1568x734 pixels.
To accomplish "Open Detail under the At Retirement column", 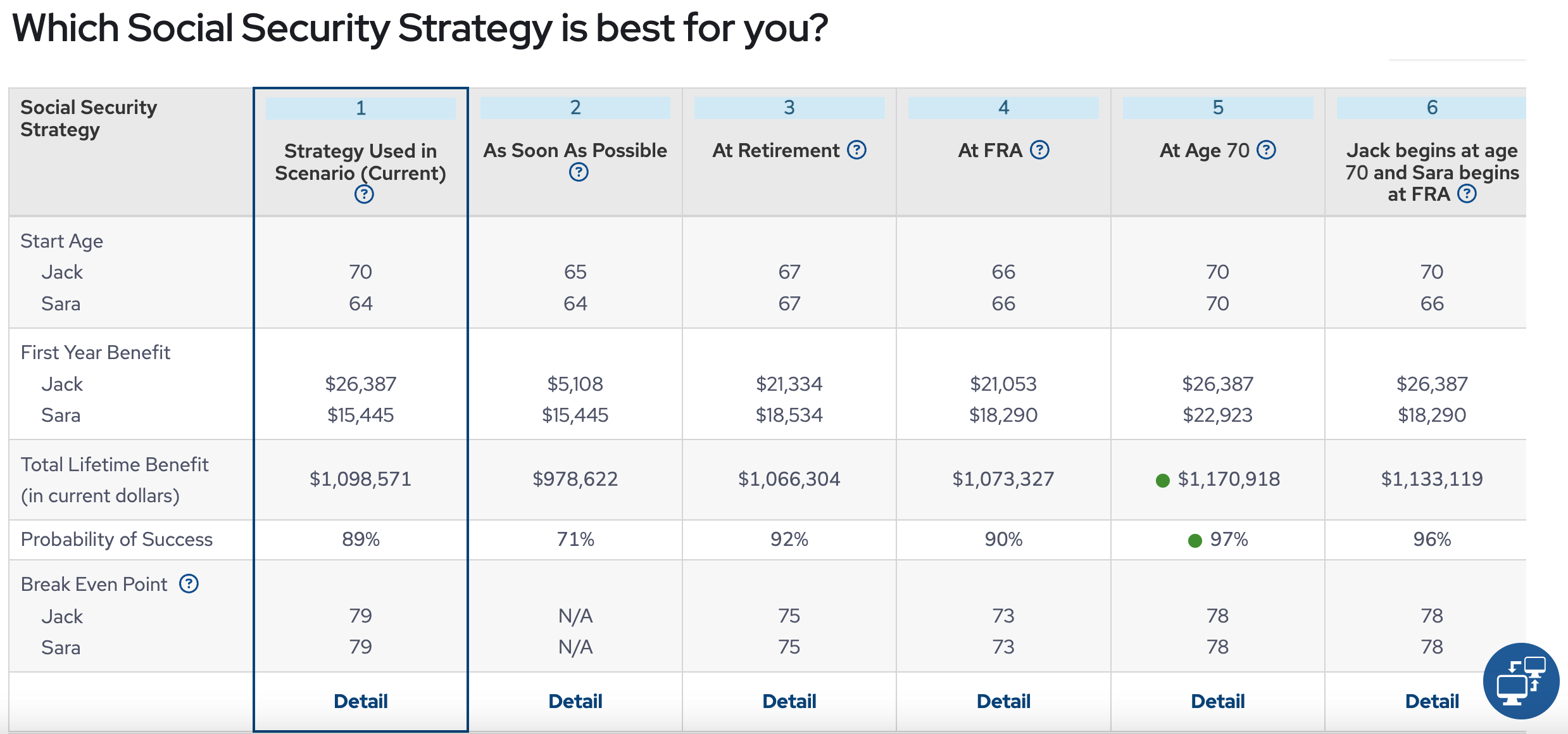I will coord(789,700).
